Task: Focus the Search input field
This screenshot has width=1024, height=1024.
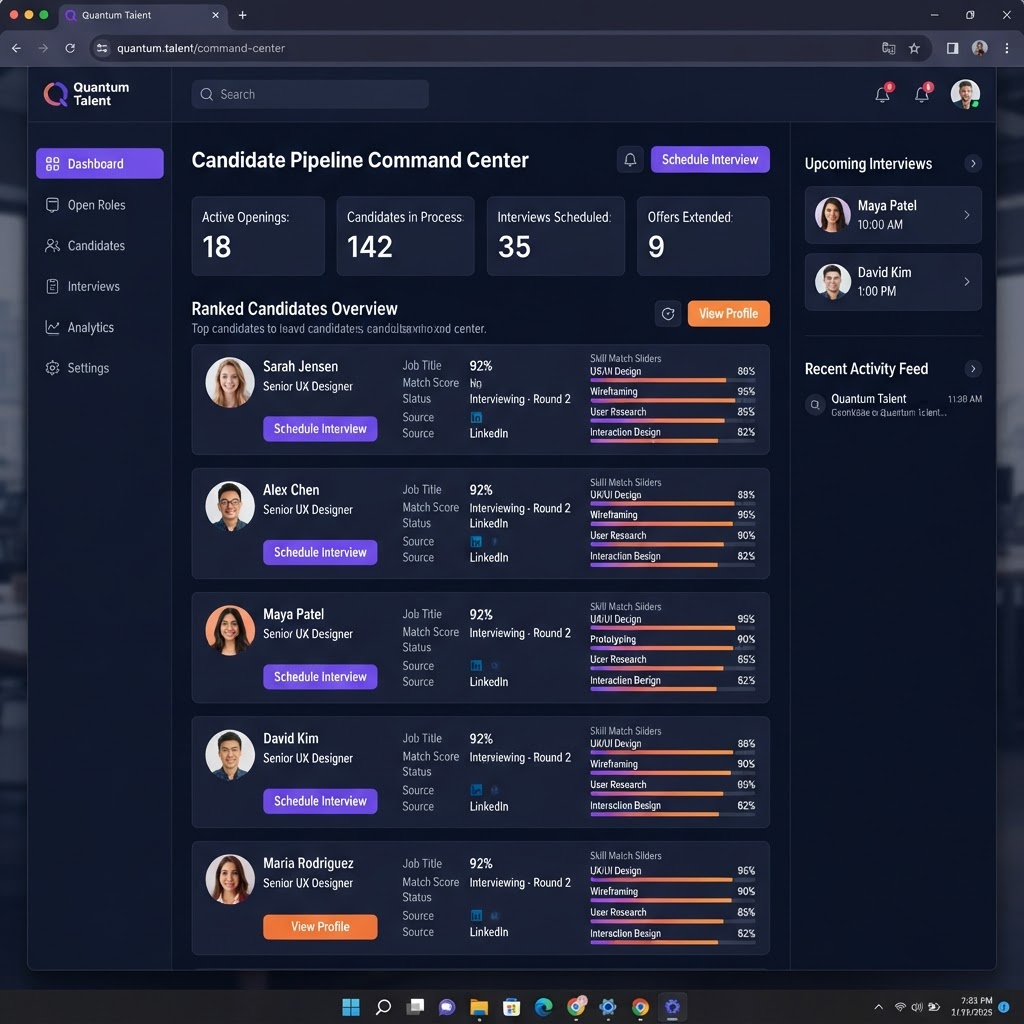Action: 310,94
